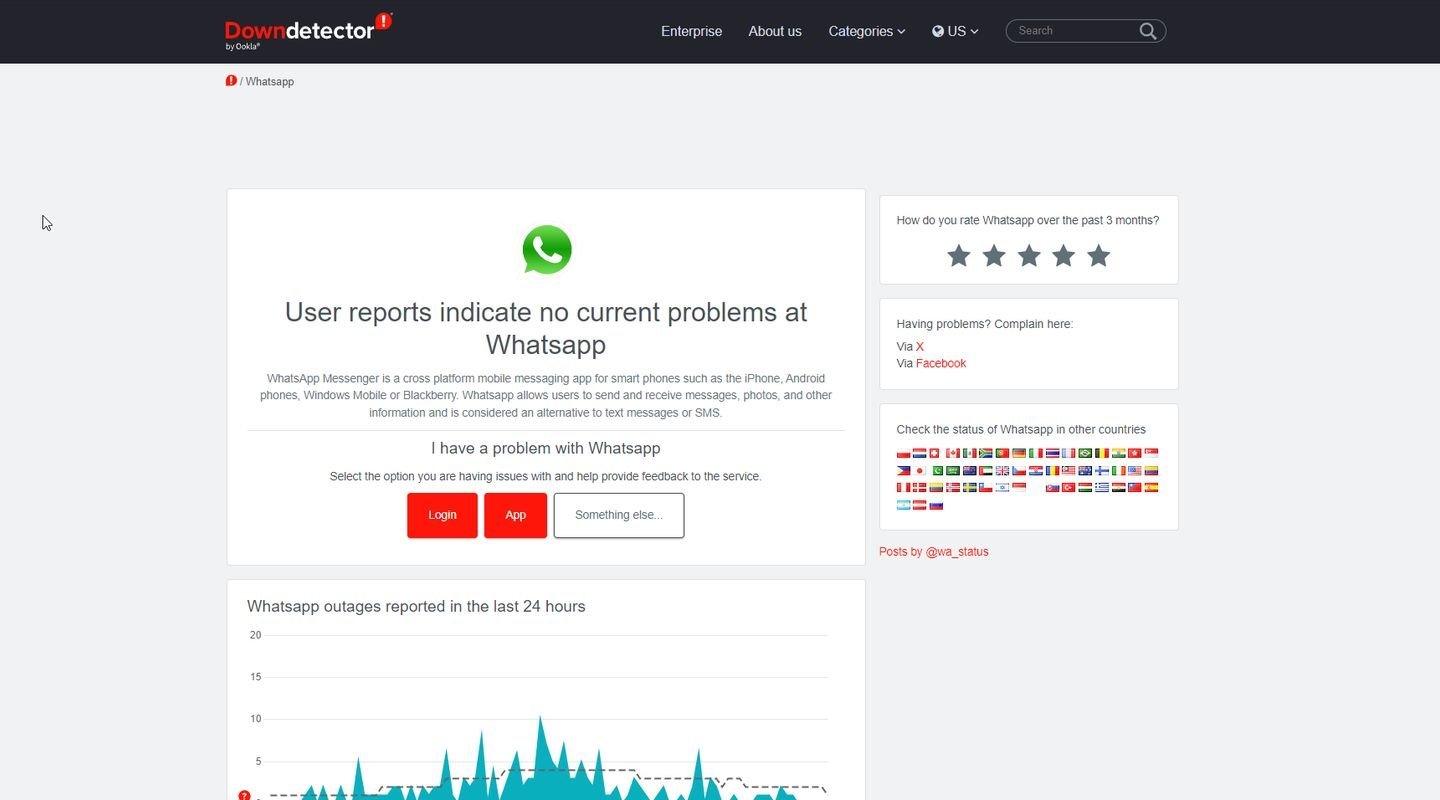Select the South Africa flag

tap(986, 453)
